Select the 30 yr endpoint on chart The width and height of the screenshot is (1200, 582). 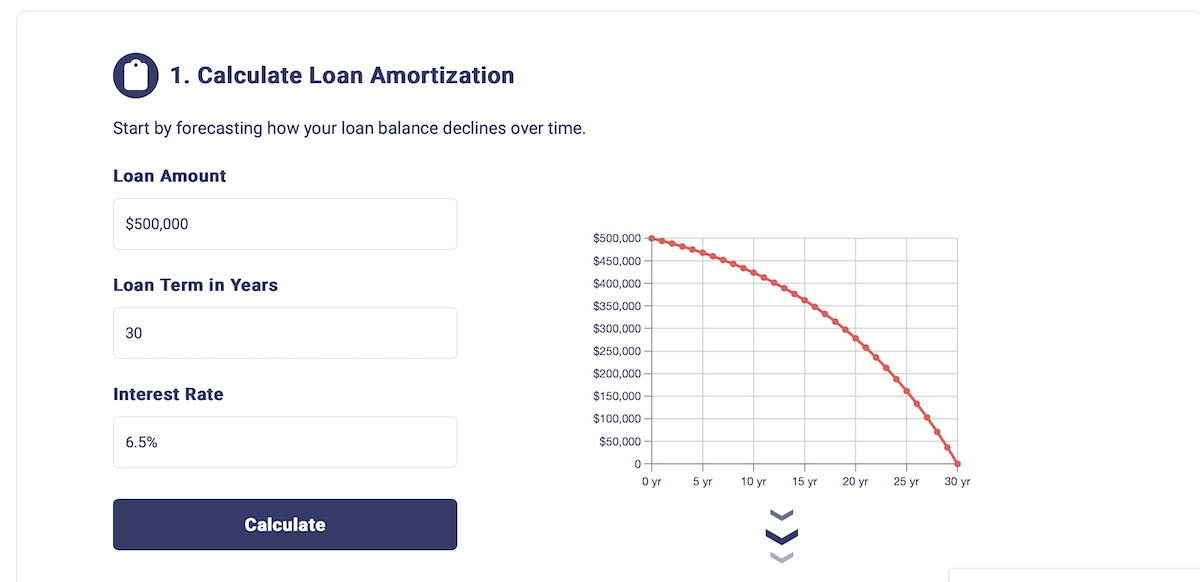pos(958,464)
